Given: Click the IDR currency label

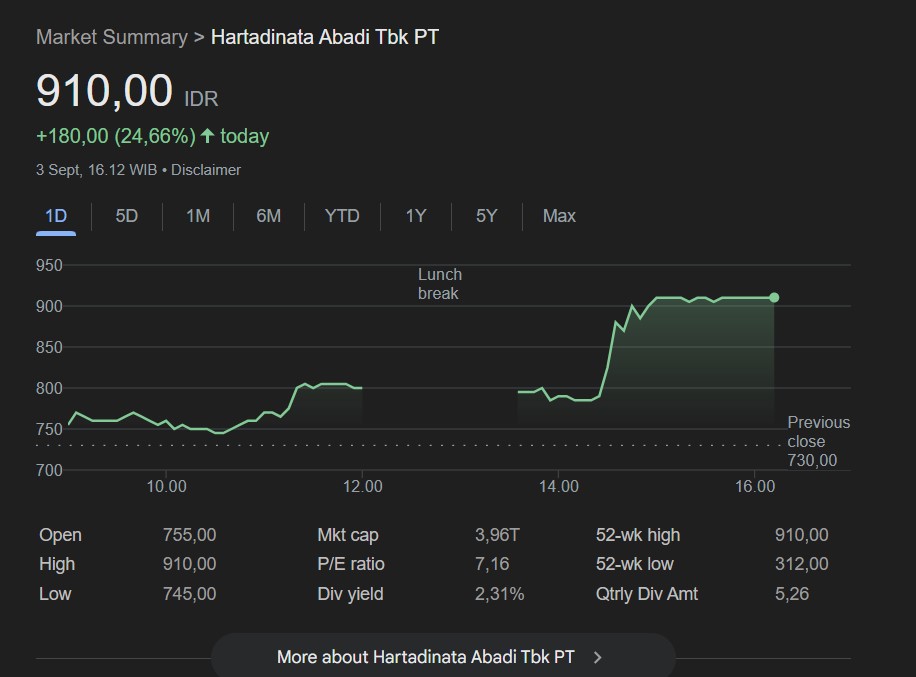Looking at the screenshot, I should tap(202, 99).
